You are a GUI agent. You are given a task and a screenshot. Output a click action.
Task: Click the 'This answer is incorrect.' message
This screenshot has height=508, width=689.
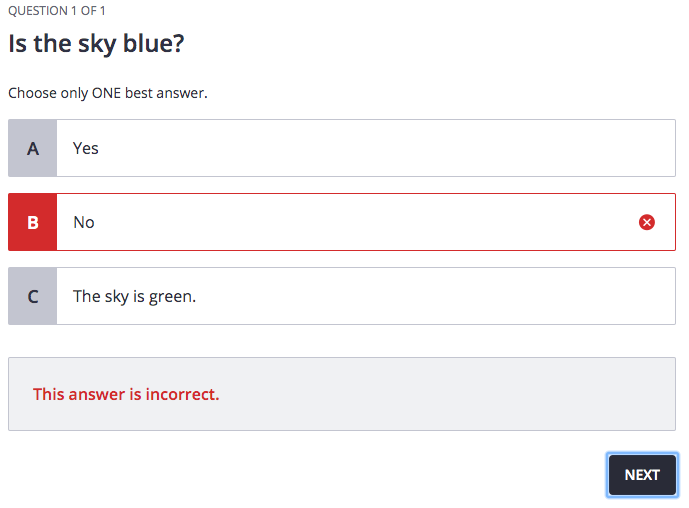pos(126,394)
